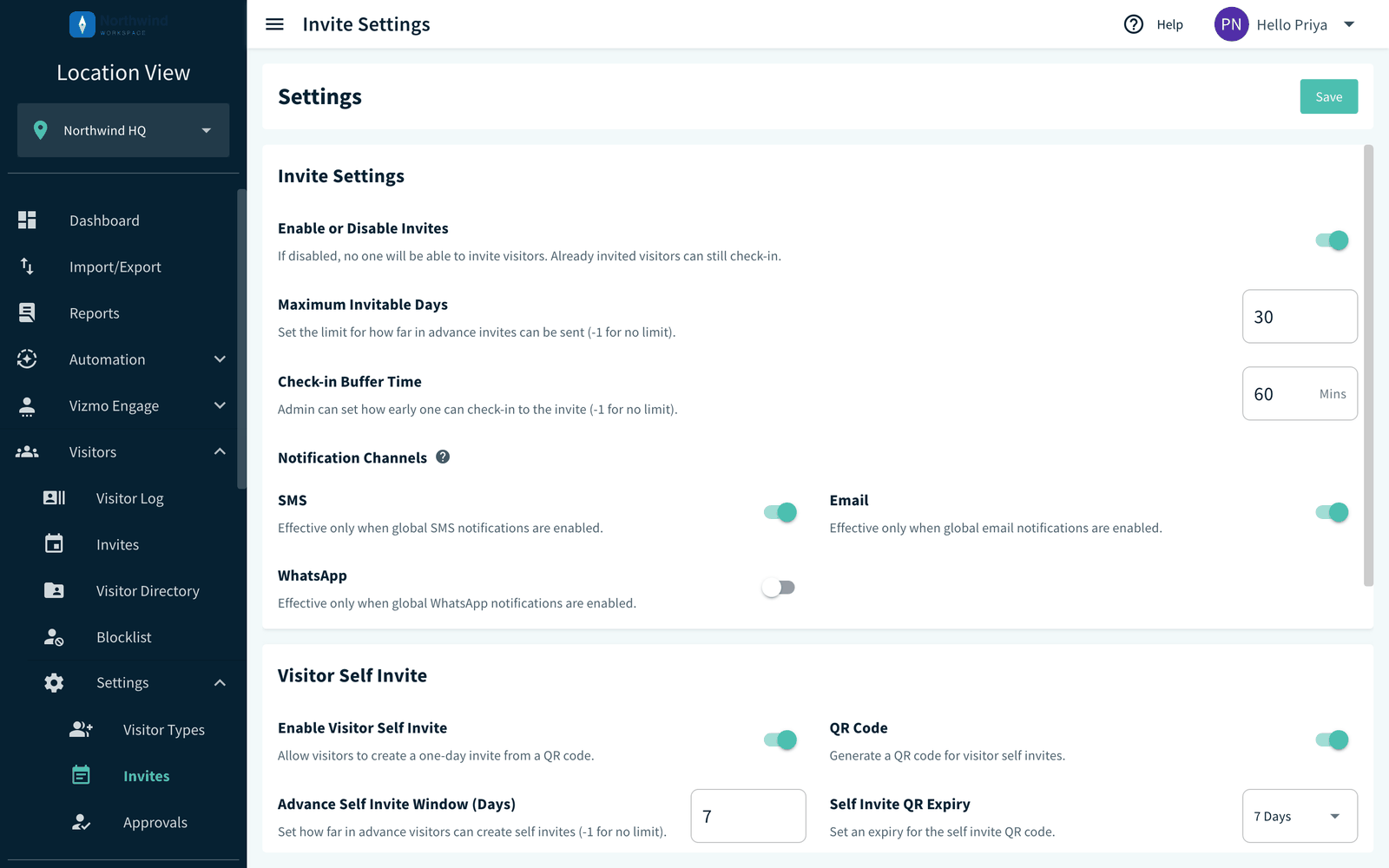Click the green Invites settings calendar icon
Image resolution: width=1389 pixels, height=868 pixels.
tap(81, 775)
